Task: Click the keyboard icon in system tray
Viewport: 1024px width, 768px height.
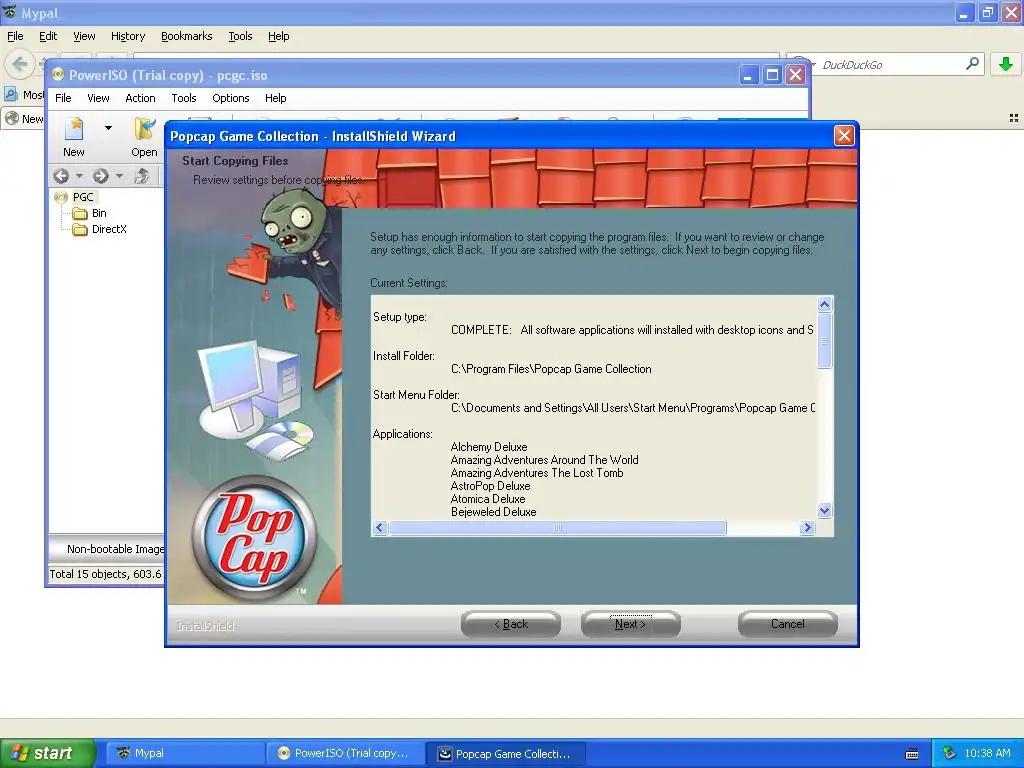Action: [x=912, y=754]
